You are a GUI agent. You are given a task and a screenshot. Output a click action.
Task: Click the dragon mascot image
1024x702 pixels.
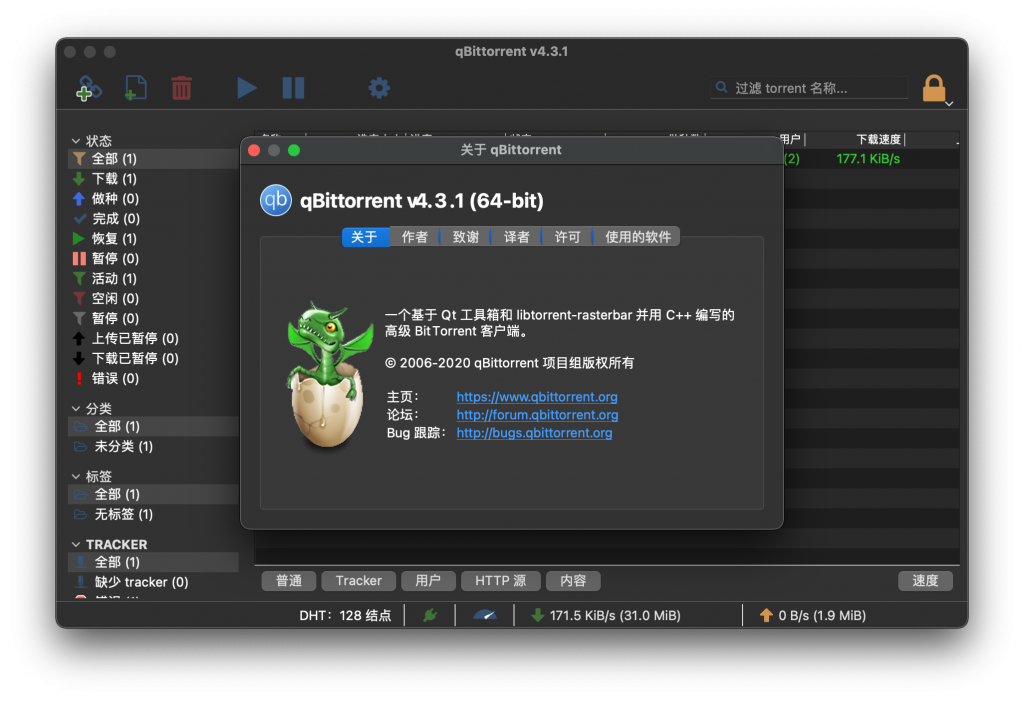(x=330, y=375)
